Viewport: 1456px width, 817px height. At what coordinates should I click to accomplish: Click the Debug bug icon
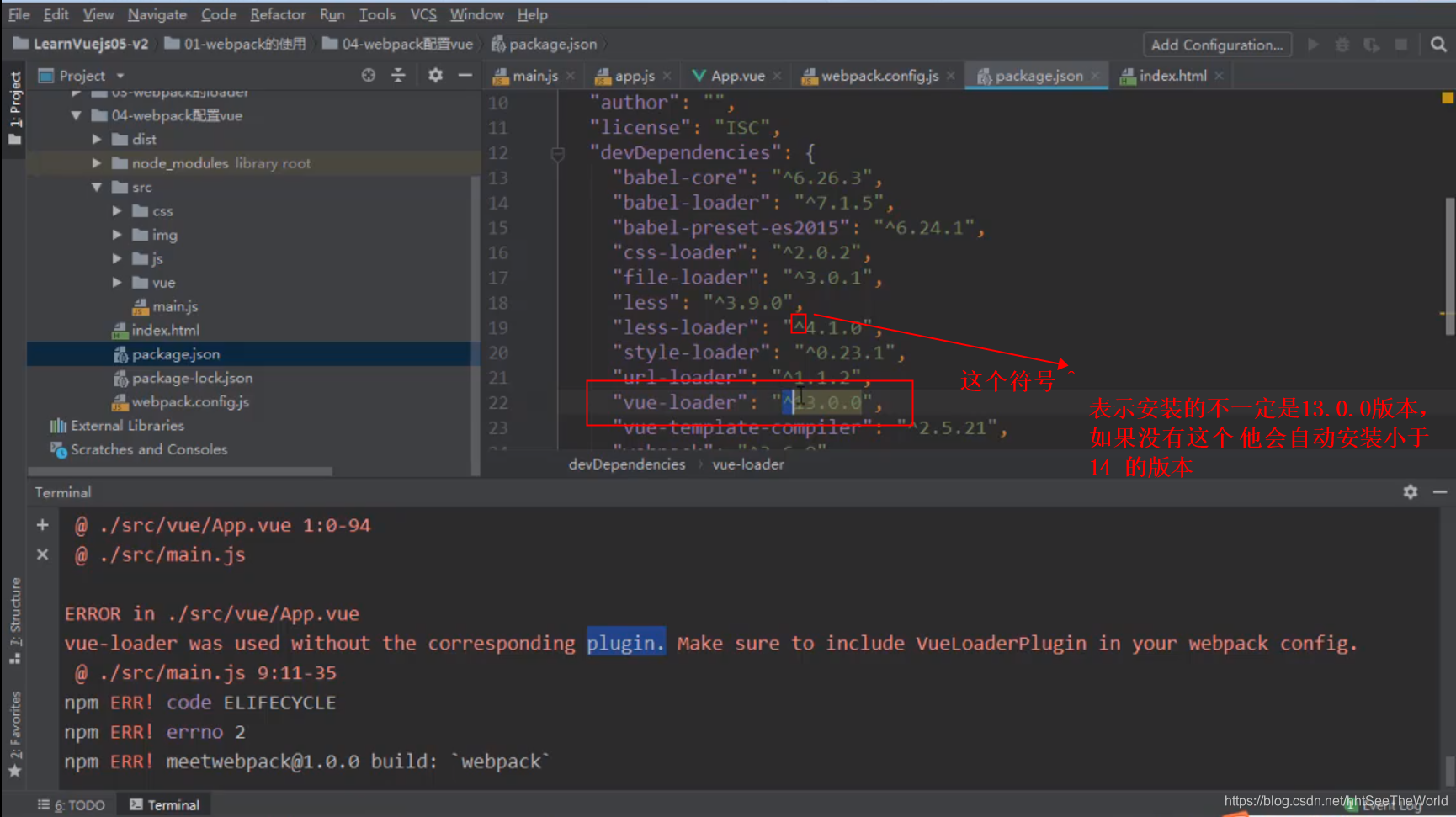(1342, 45)
